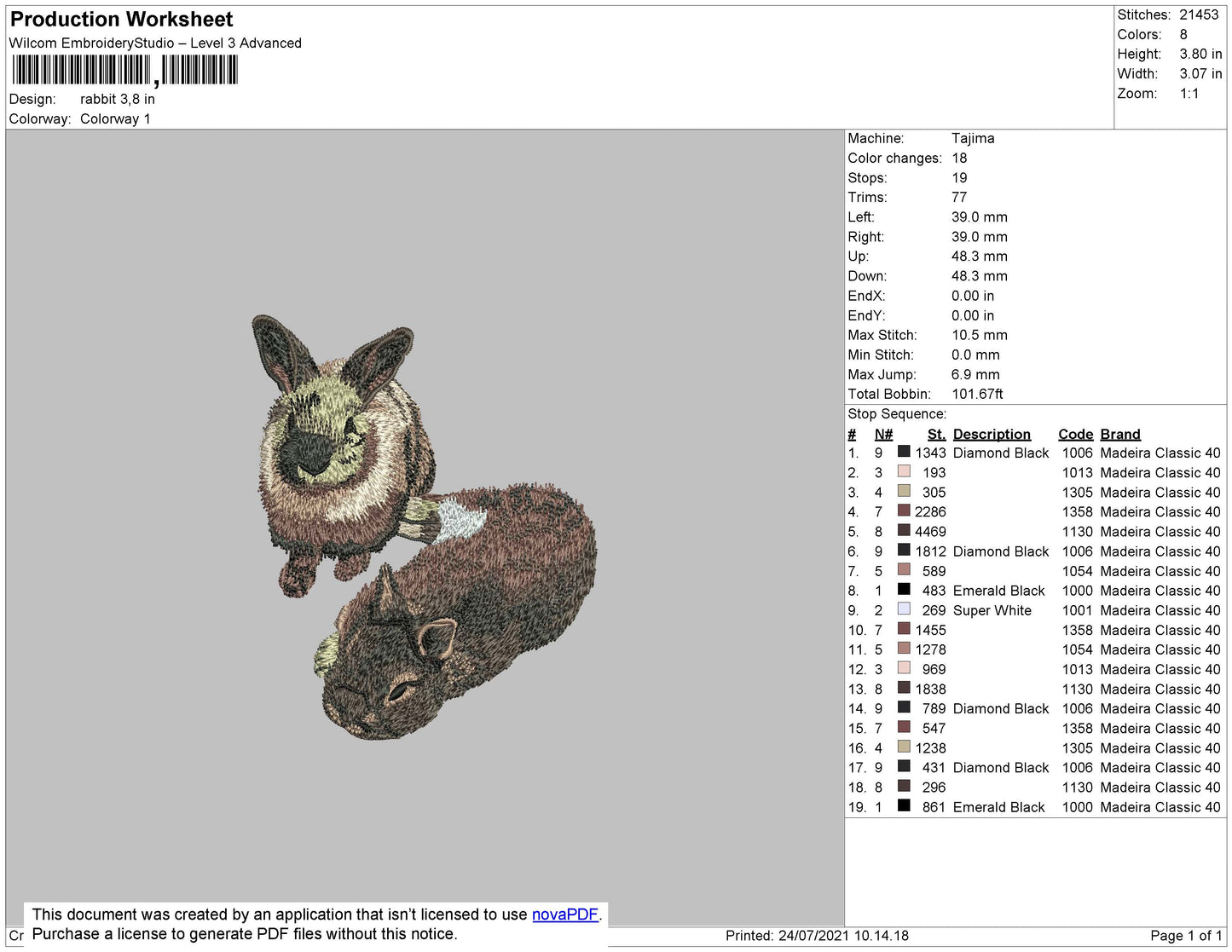The height and width of the screenshot is (952, 1232).
Task: Select stitch count 2286 in stop row 4
Action: (930, 511)
